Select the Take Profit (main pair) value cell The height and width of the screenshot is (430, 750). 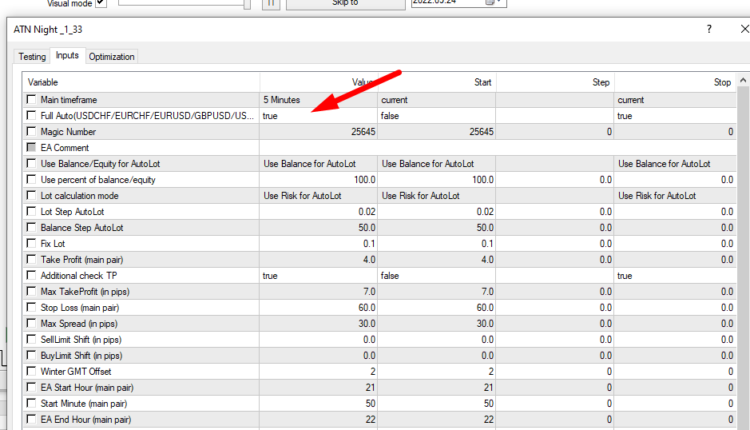point(318,259)
